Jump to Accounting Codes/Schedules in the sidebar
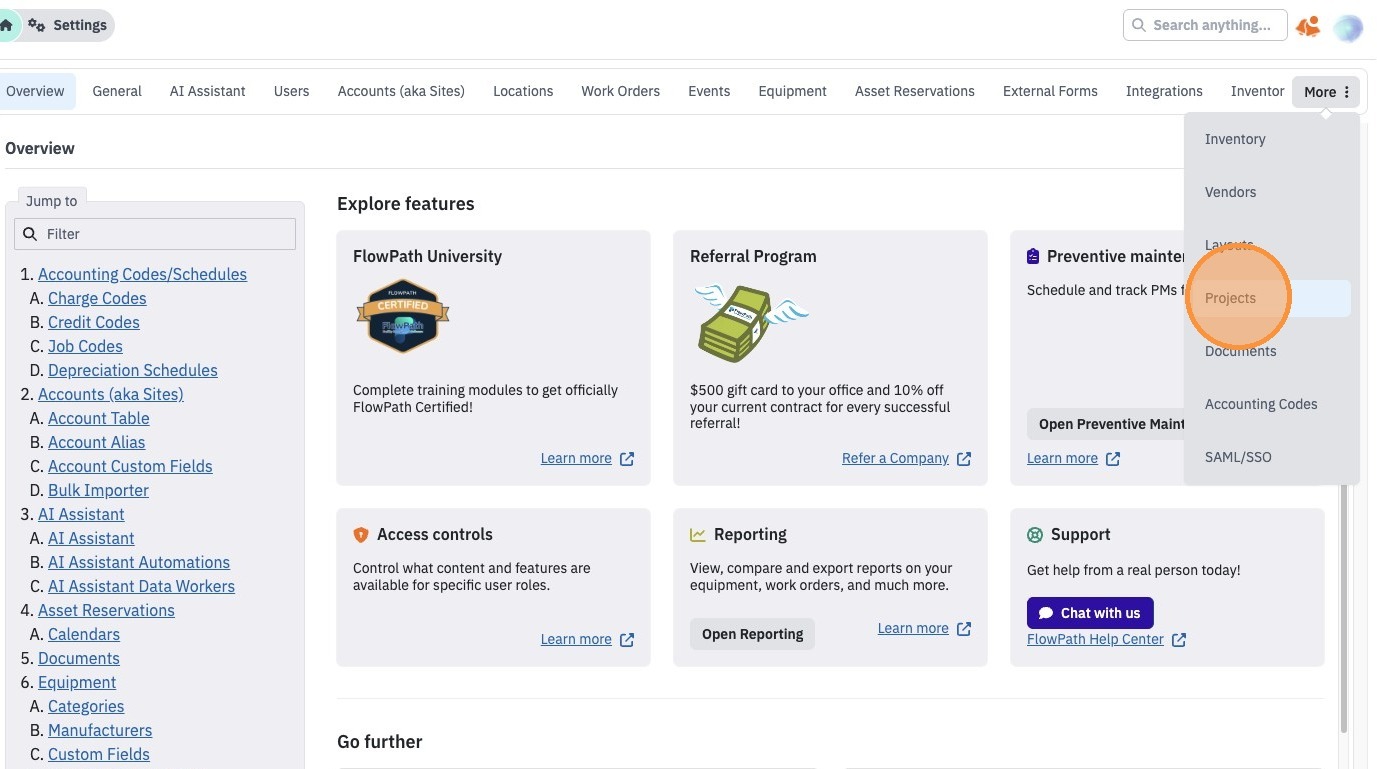This screenshot has height=769, width=1377. point(142,274)
